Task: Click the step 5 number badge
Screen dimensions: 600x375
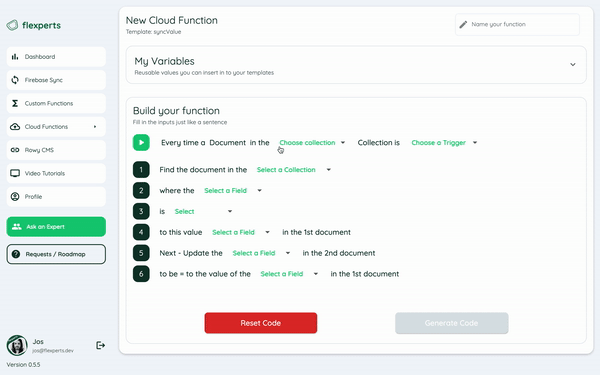Action: click(x=141, y=253)
